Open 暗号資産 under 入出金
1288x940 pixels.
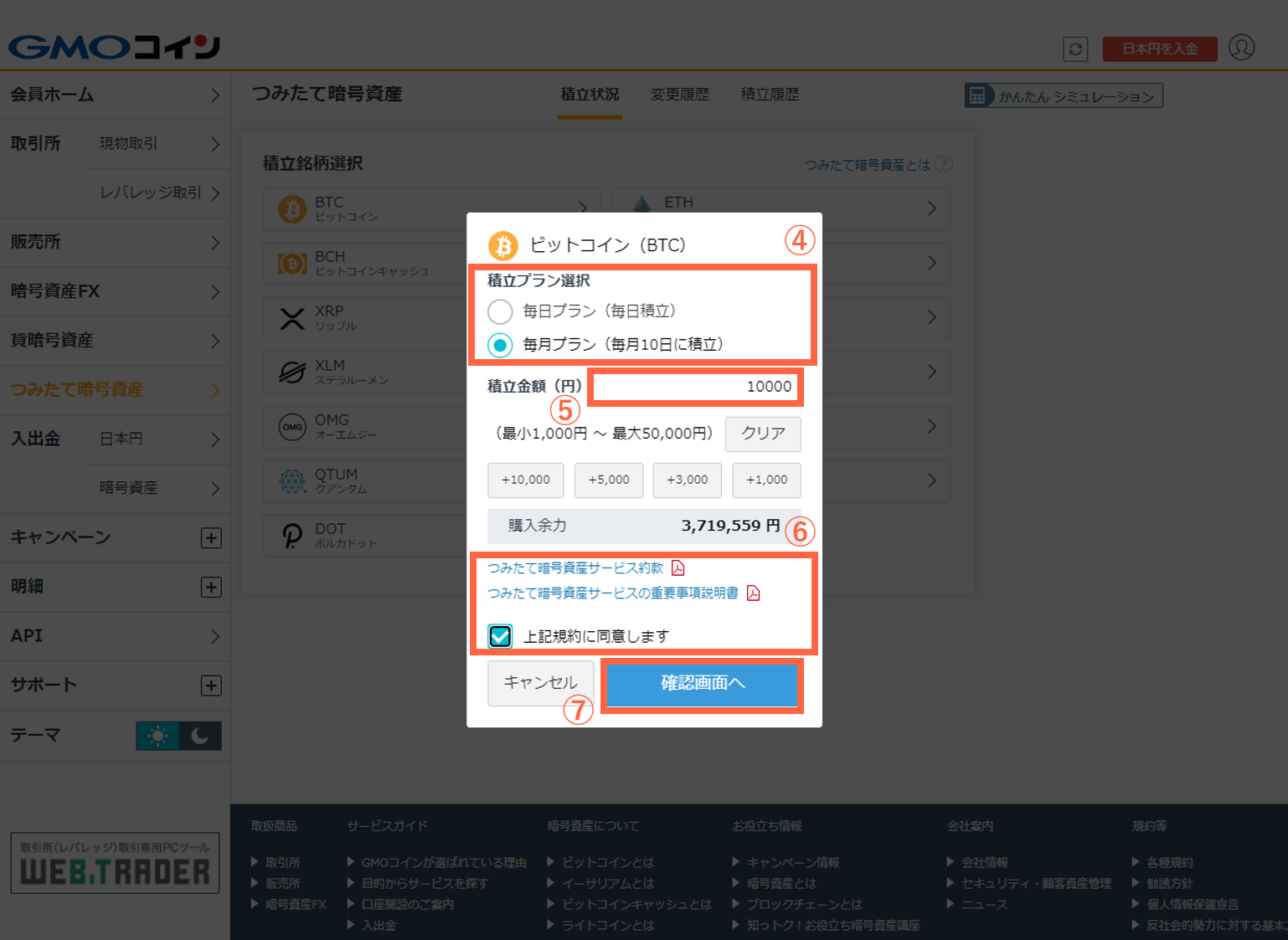[159, 488]
